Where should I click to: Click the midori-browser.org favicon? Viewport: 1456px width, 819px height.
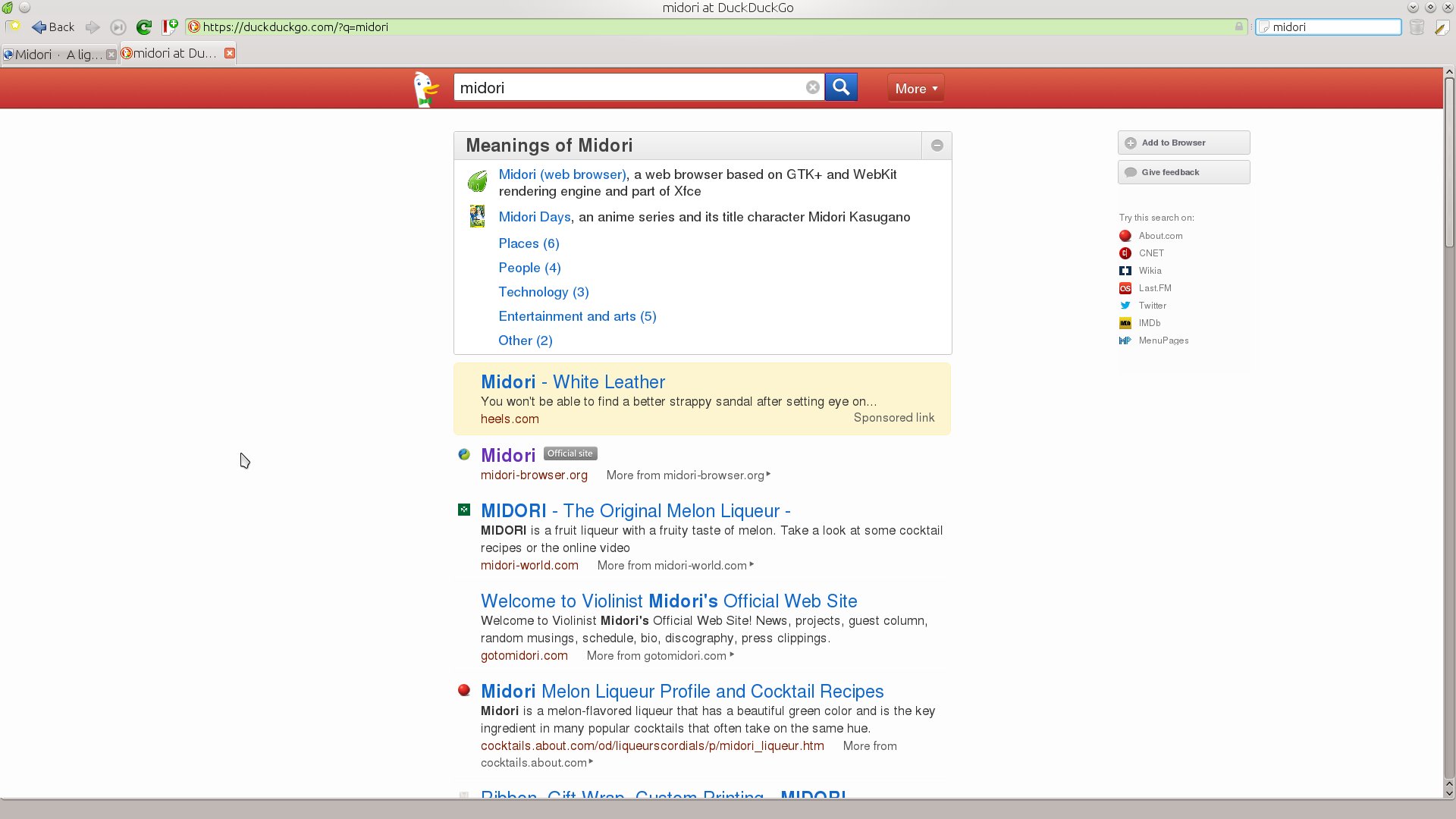click(x=464, y=455)
